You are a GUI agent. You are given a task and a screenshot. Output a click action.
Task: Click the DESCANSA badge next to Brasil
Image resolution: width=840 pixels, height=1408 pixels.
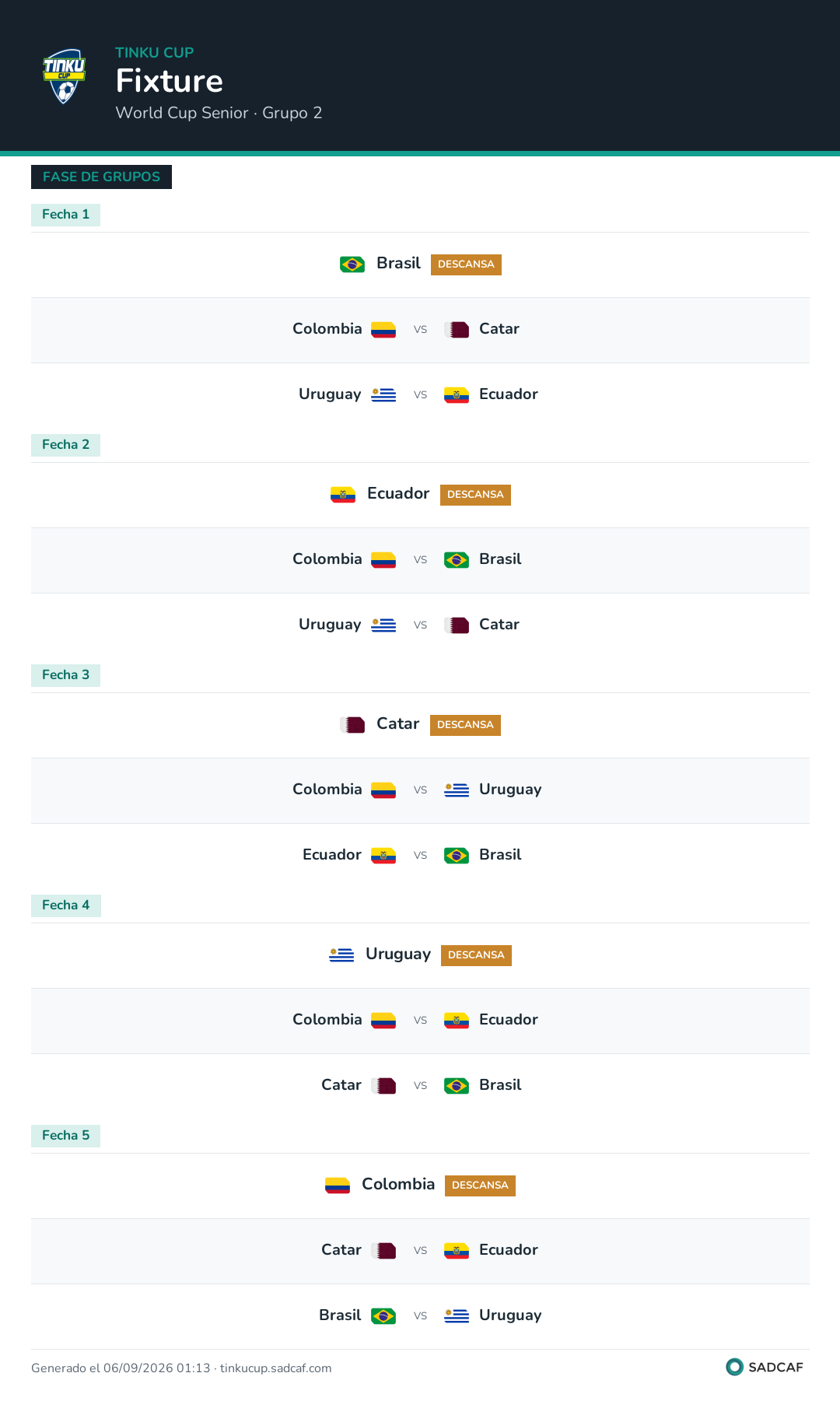pos(466,264)
